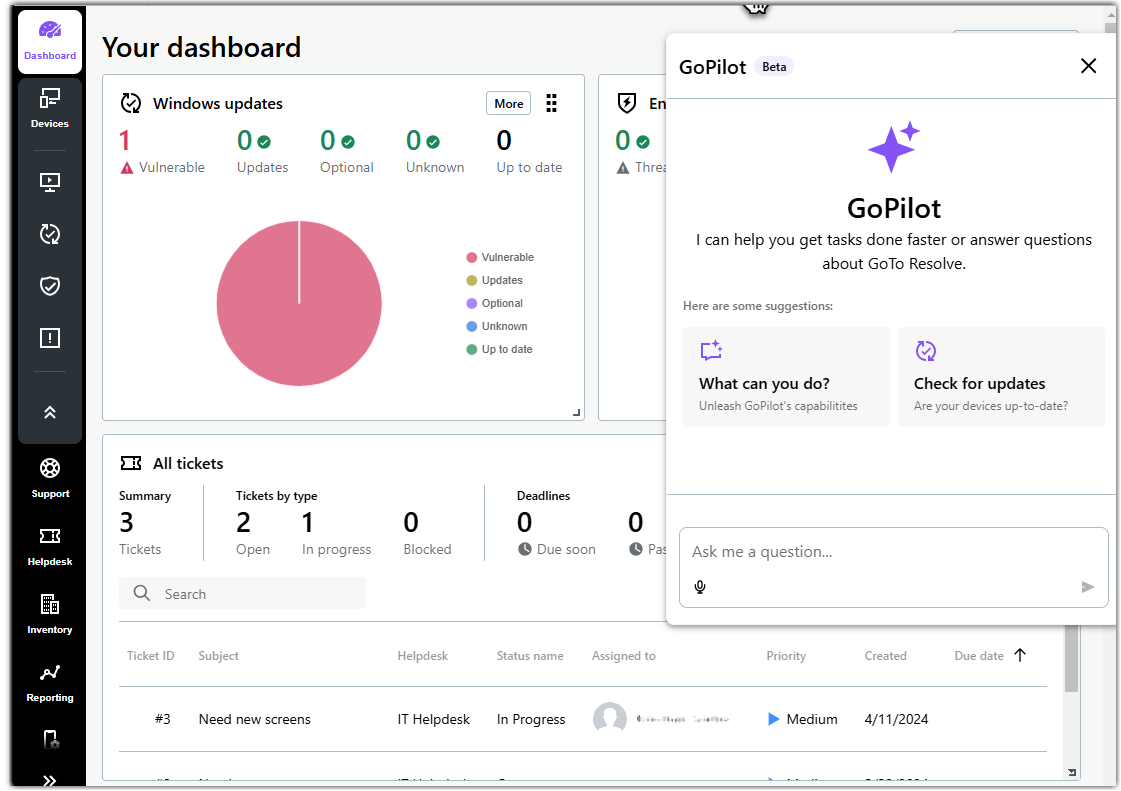Screen dimensions: 1121x791
Task: Open the remote screen session sidebar icon
Action: pyautogui.click(x=50, y=182)
